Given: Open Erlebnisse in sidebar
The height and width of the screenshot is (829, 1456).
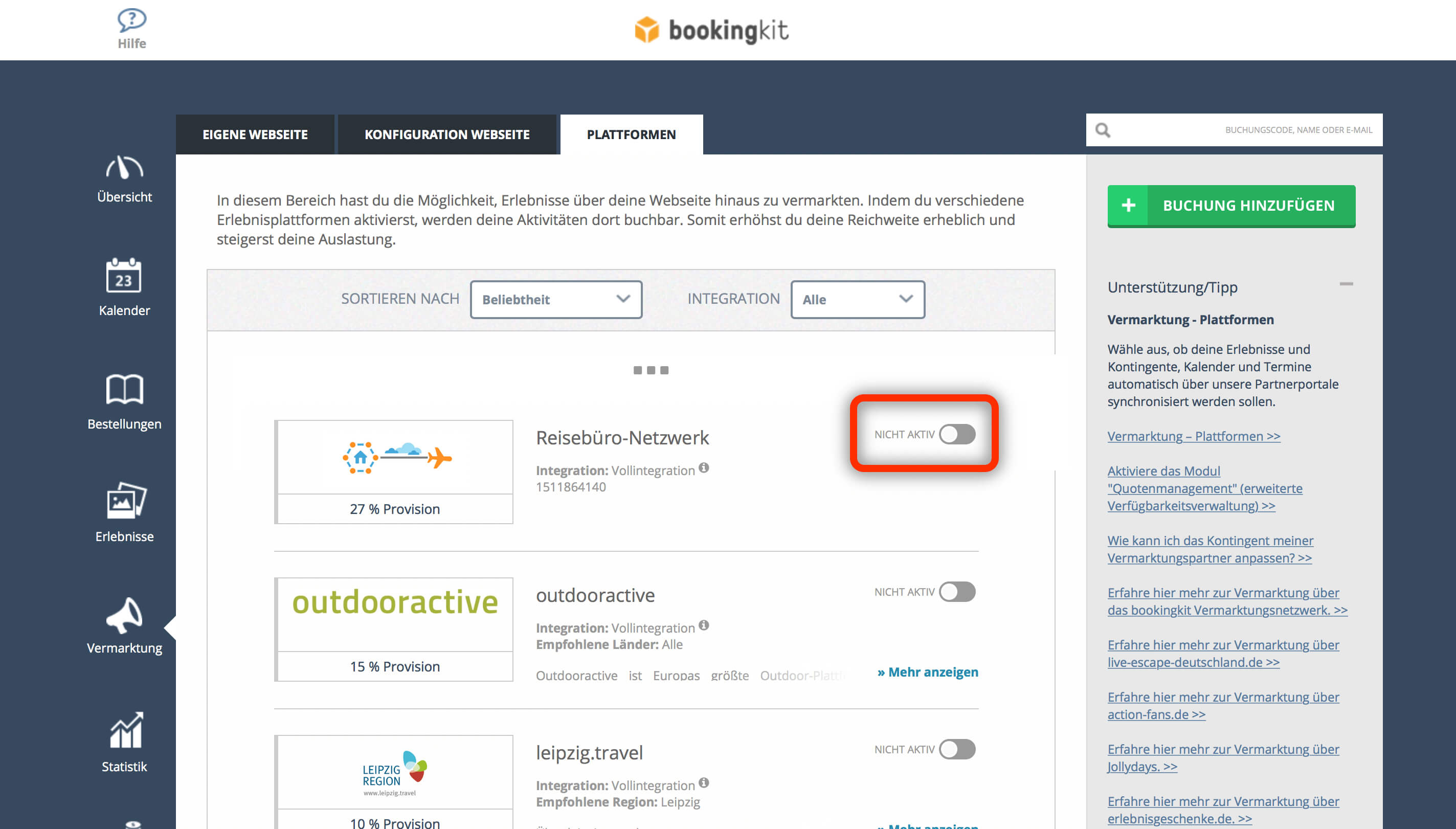Looking at the screenshot, I should (124, 513).
